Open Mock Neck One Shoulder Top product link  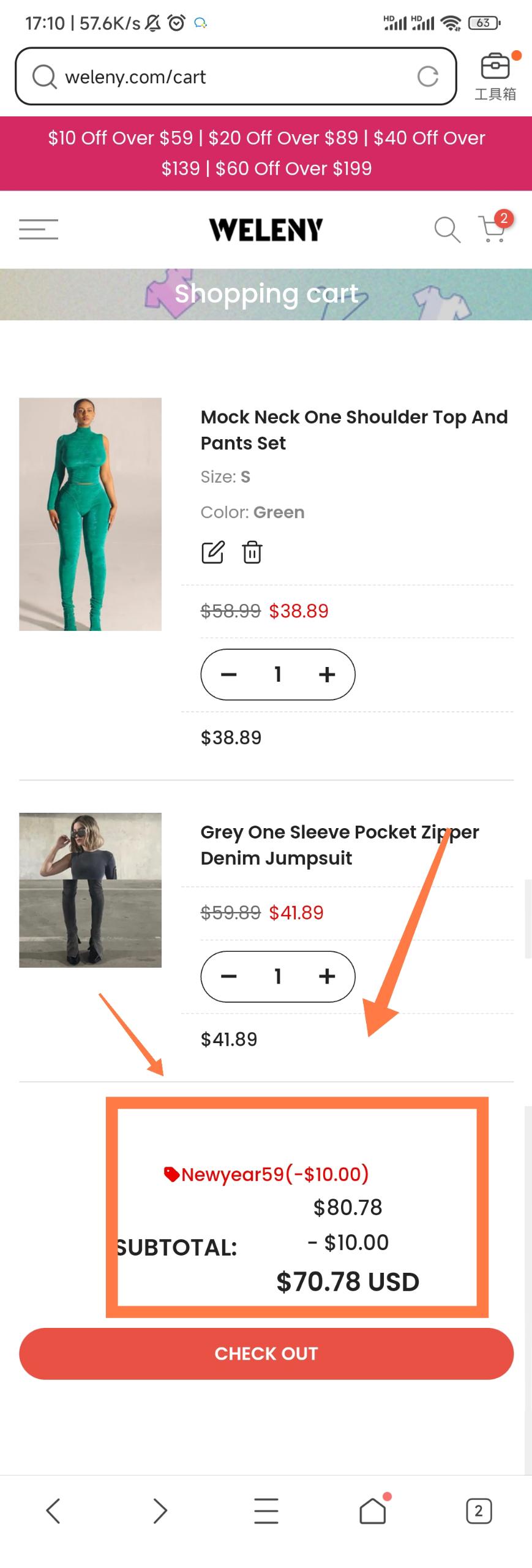tap(354, 429)
